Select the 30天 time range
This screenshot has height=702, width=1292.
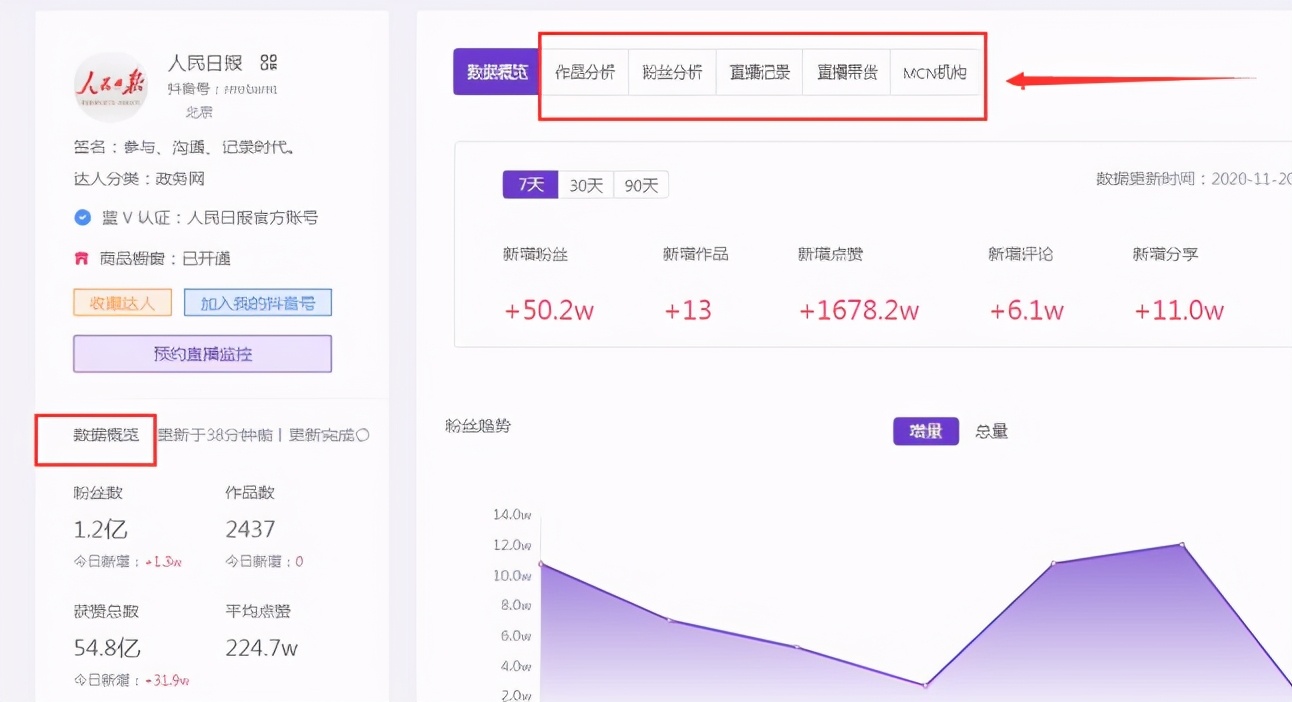point(586,185)
